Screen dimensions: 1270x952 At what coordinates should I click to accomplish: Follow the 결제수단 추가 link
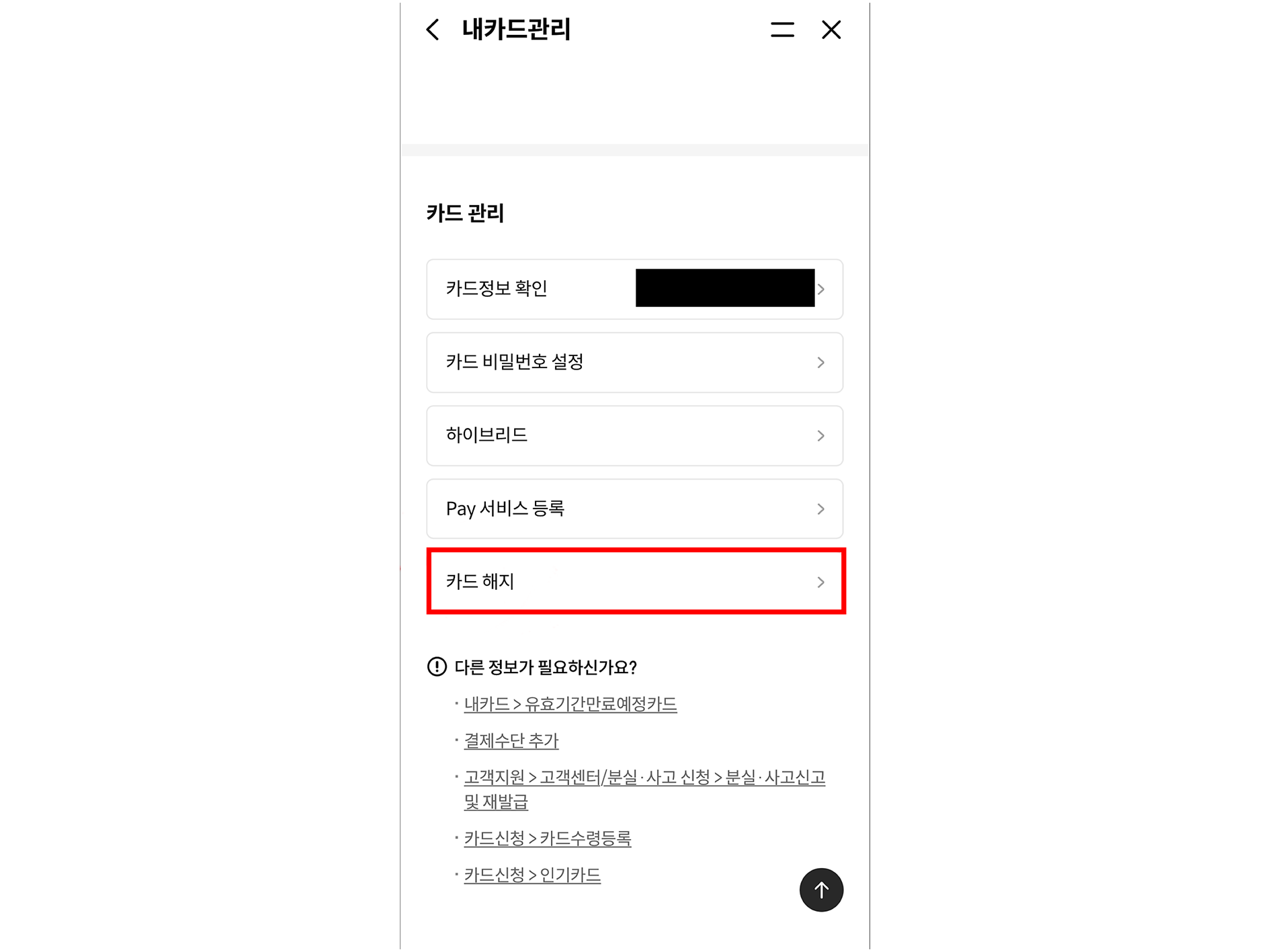point(511,740)
